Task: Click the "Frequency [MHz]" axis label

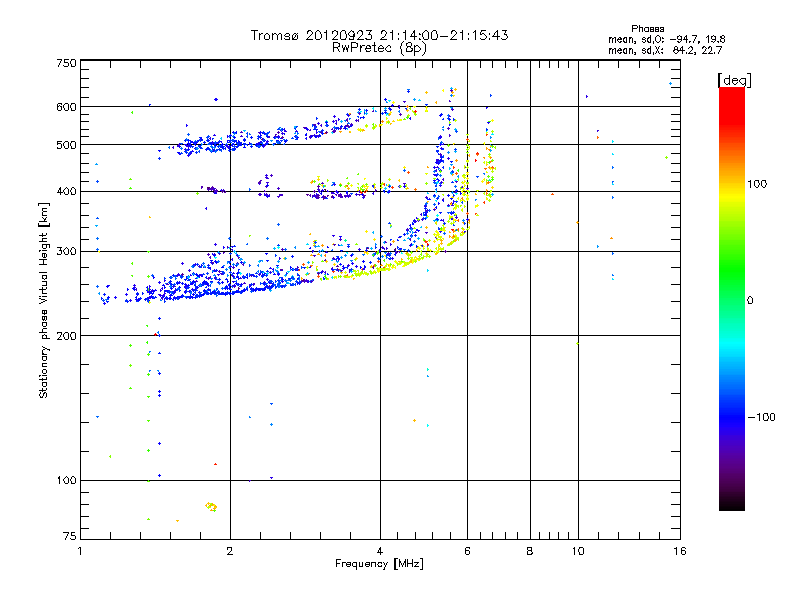Action: click(379, 564)
